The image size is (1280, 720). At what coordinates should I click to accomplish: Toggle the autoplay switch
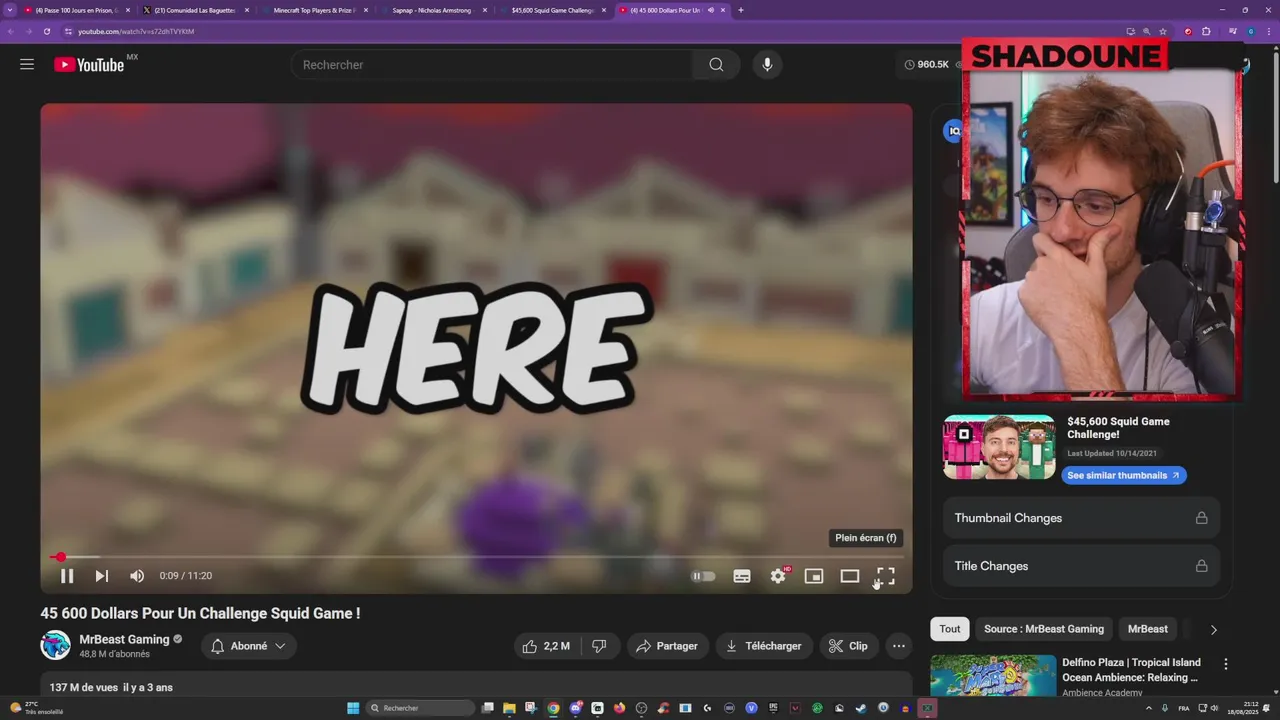coord(704,576)
